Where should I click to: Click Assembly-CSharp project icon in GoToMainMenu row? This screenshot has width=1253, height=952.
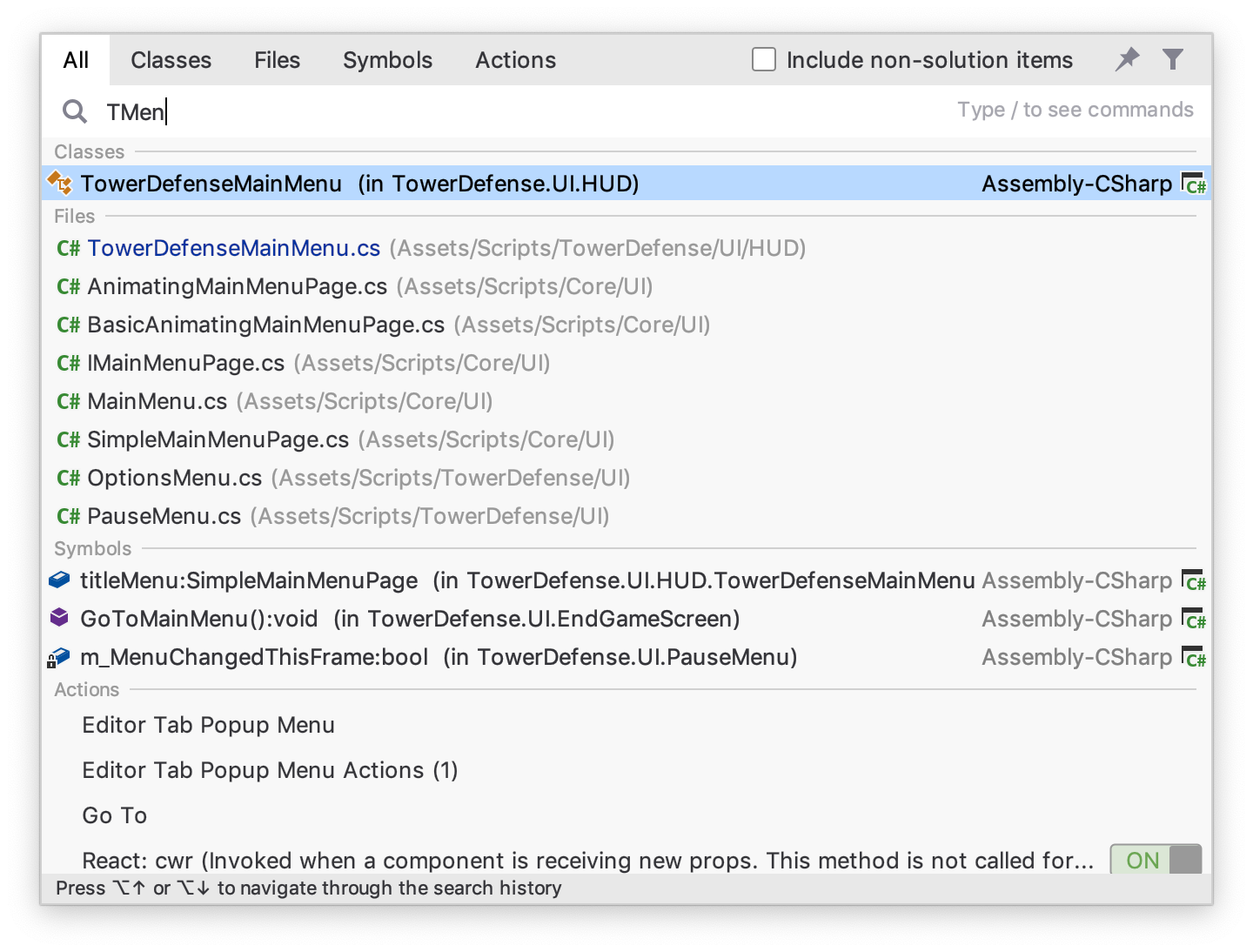coord(1194,619)
